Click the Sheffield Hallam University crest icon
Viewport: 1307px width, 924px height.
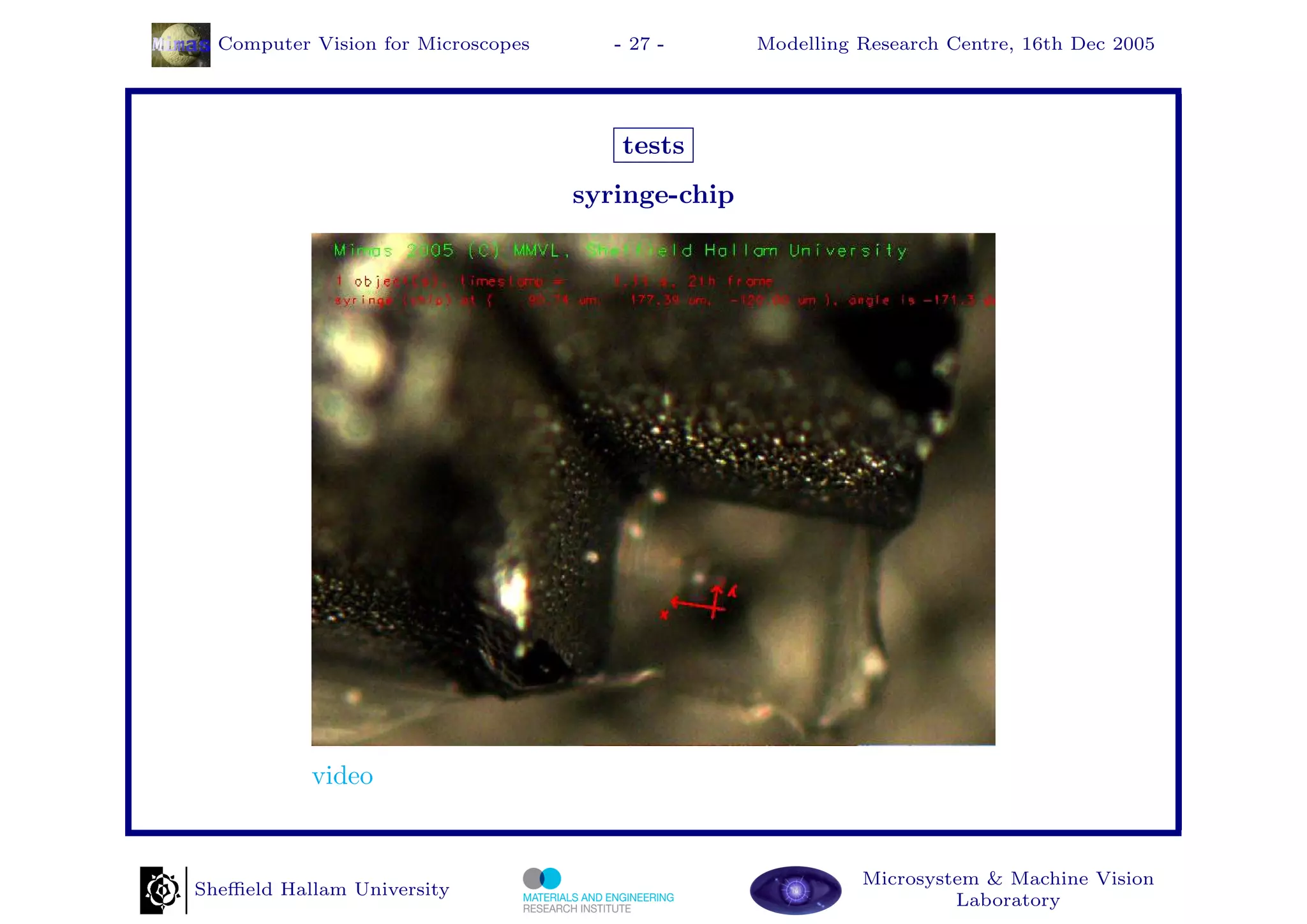(161, 890)
